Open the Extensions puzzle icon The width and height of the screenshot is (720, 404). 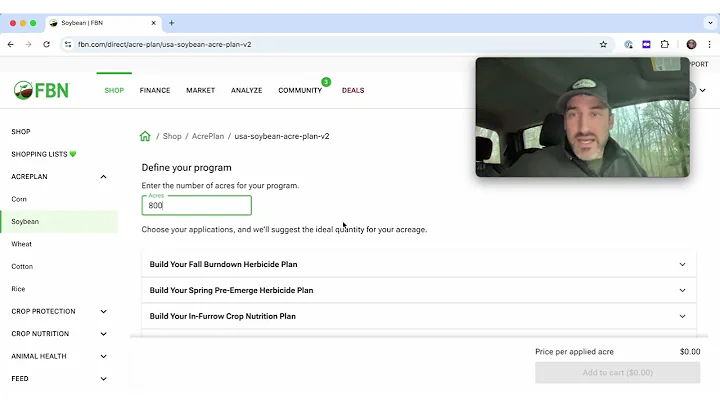pos(664,45)
